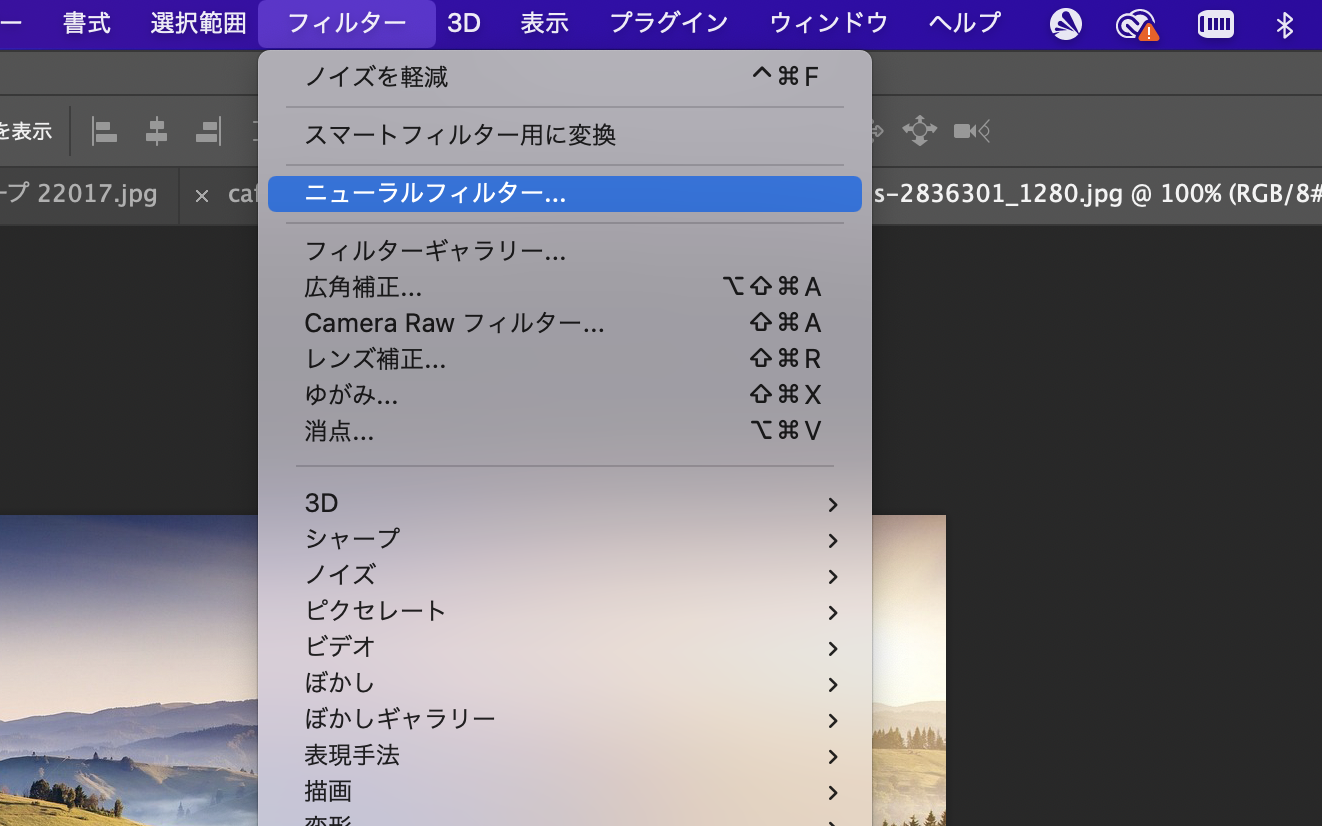Click the Avast icon in the menu bar

pyautogui.click(x=1064, y=24)
